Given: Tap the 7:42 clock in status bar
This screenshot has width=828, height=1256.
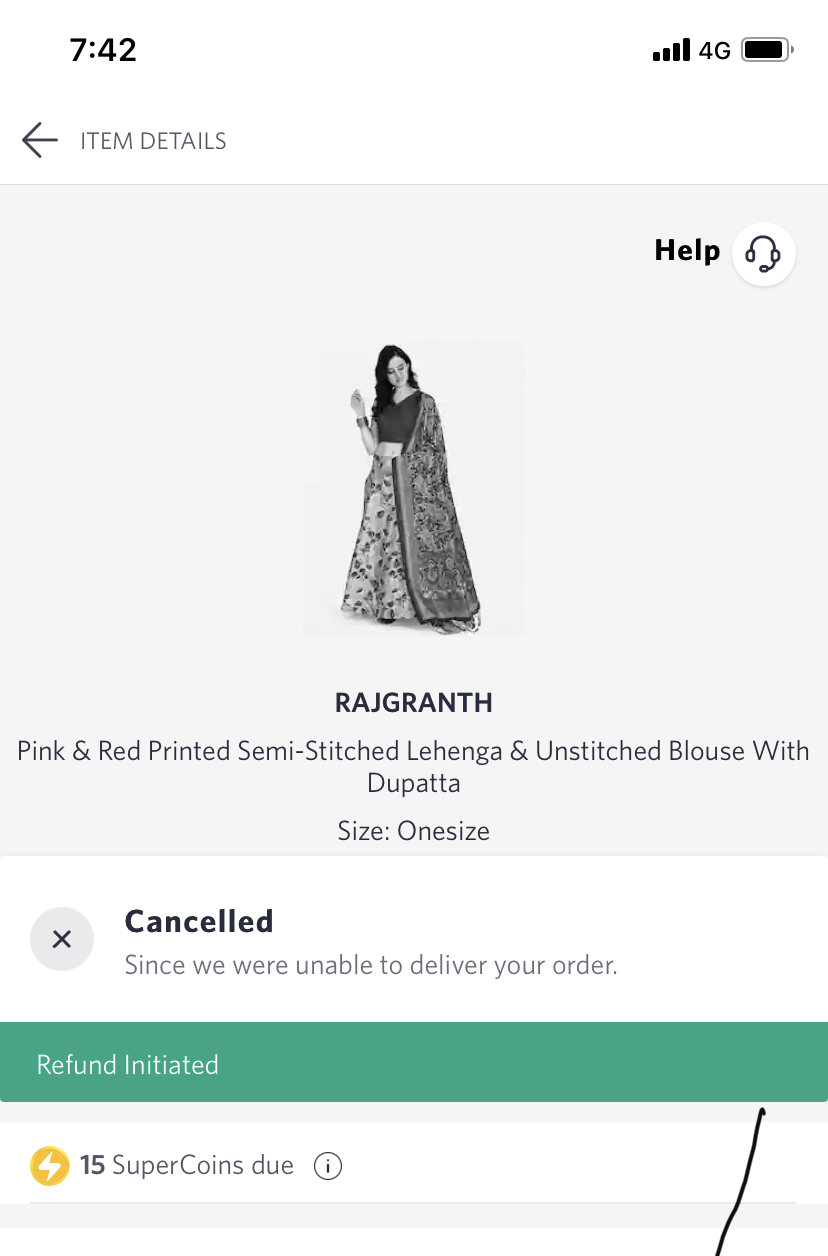Looking at the screenshot, I should pyautogui.click(x=103, y=50).
